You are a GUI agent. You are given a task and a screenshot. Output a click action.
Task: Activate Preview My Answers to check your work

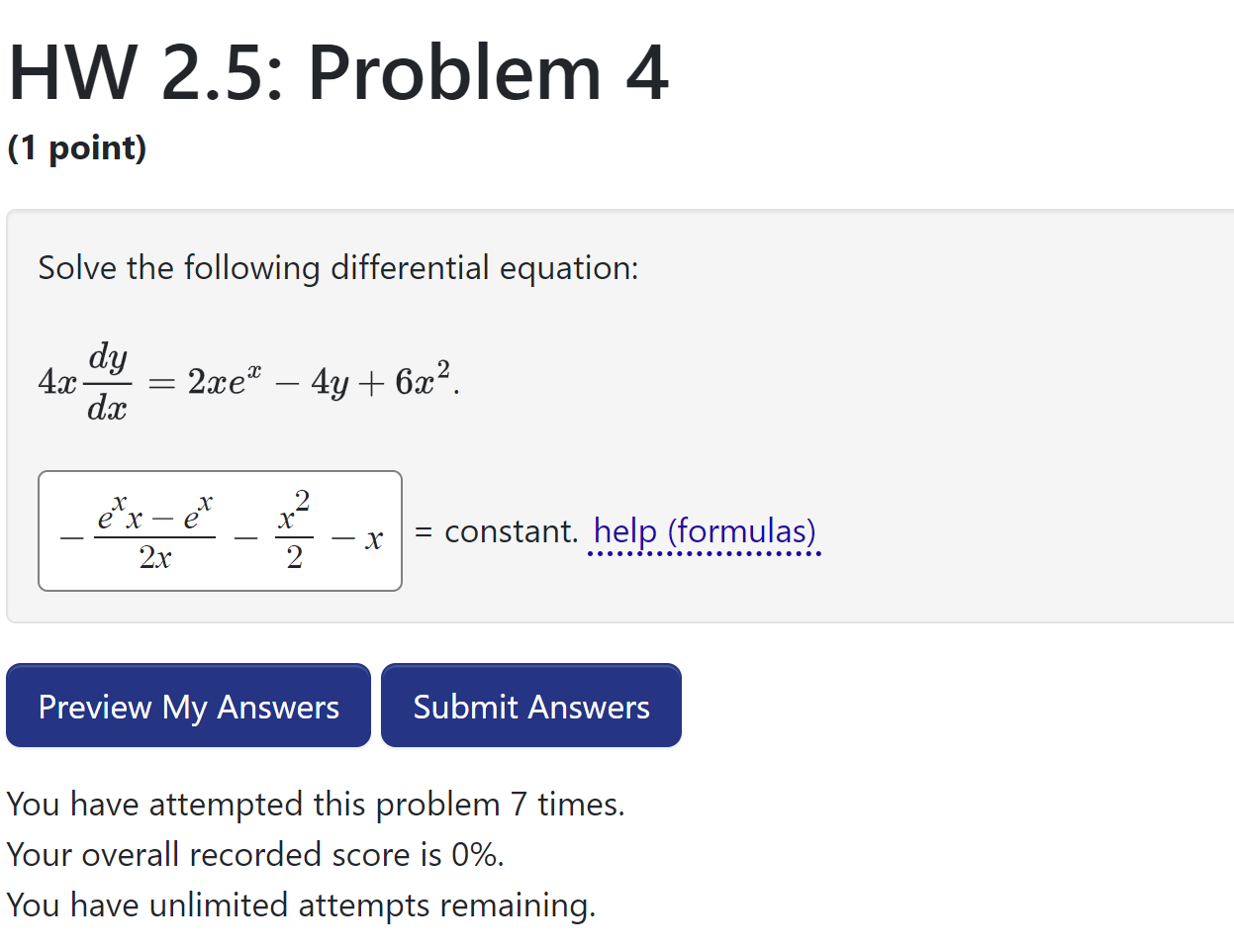point(188,706)
